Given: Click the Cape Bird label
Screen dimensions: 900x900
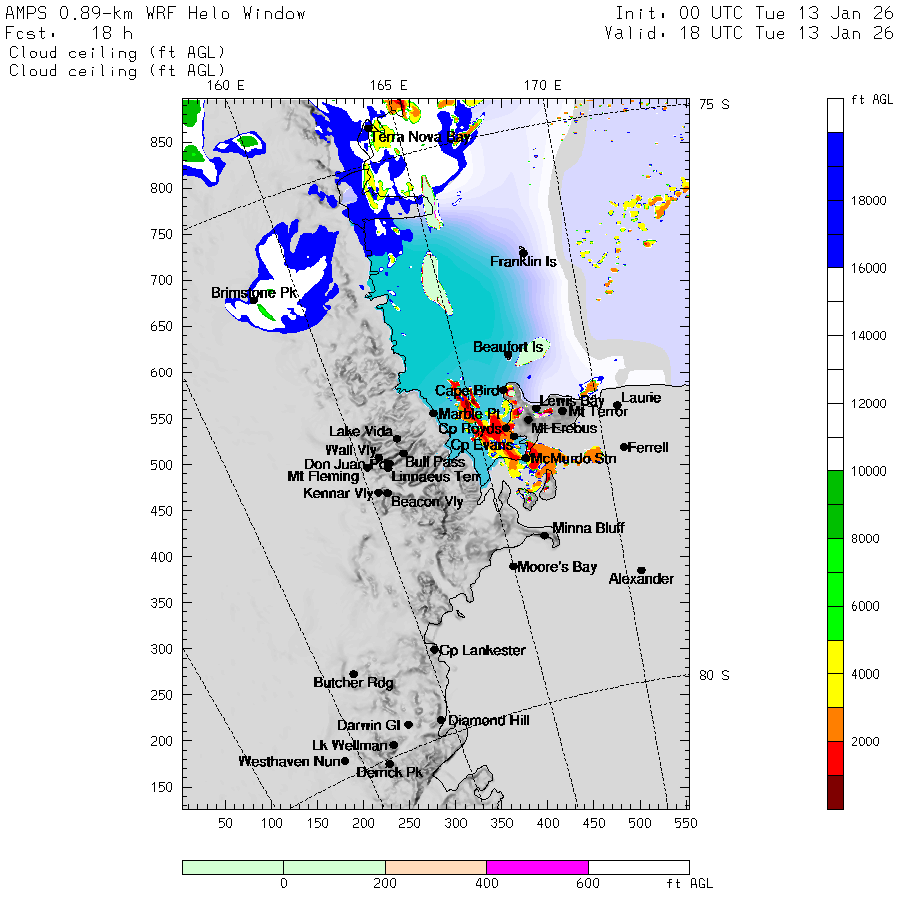Looking at the screenshot, I should point(467,391).
